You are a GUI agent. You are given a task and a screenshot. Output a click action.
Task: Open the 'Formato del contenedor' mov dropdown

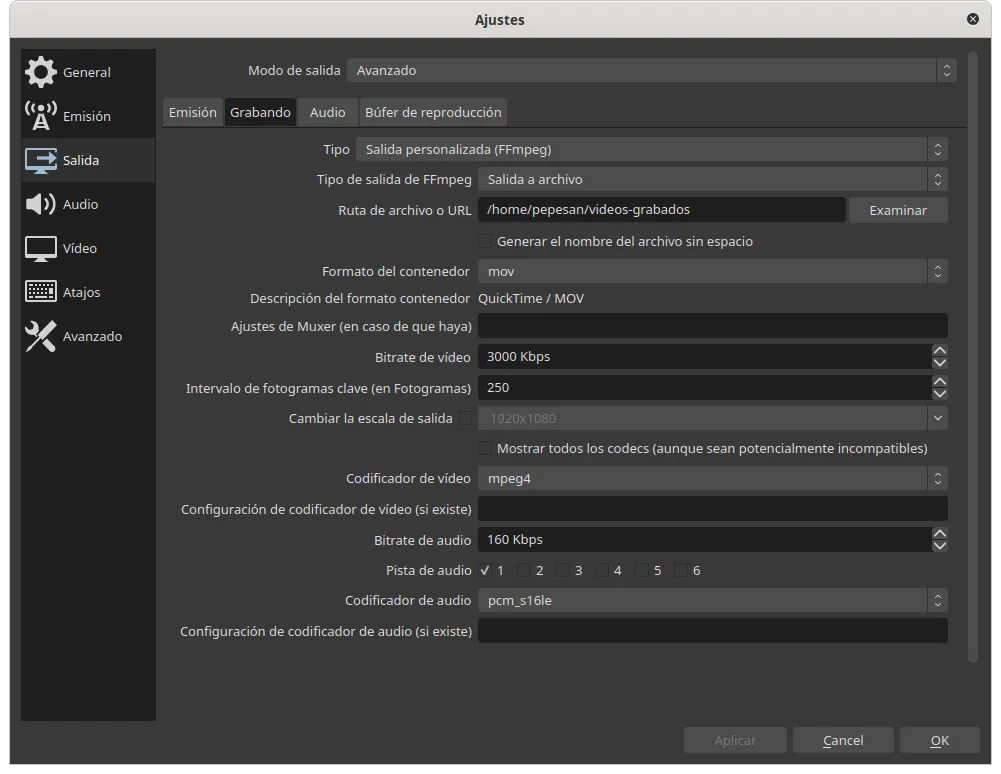(x=711, y=271)
